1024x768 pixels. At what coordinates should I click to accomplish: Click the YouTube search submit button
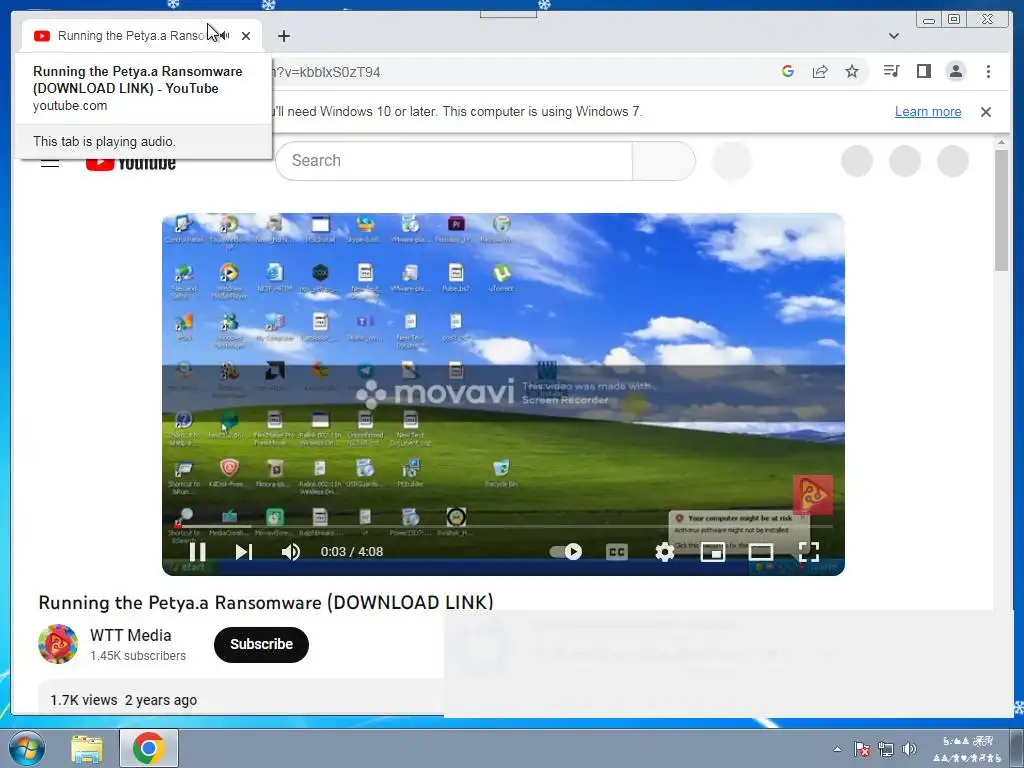pos(664,161)
